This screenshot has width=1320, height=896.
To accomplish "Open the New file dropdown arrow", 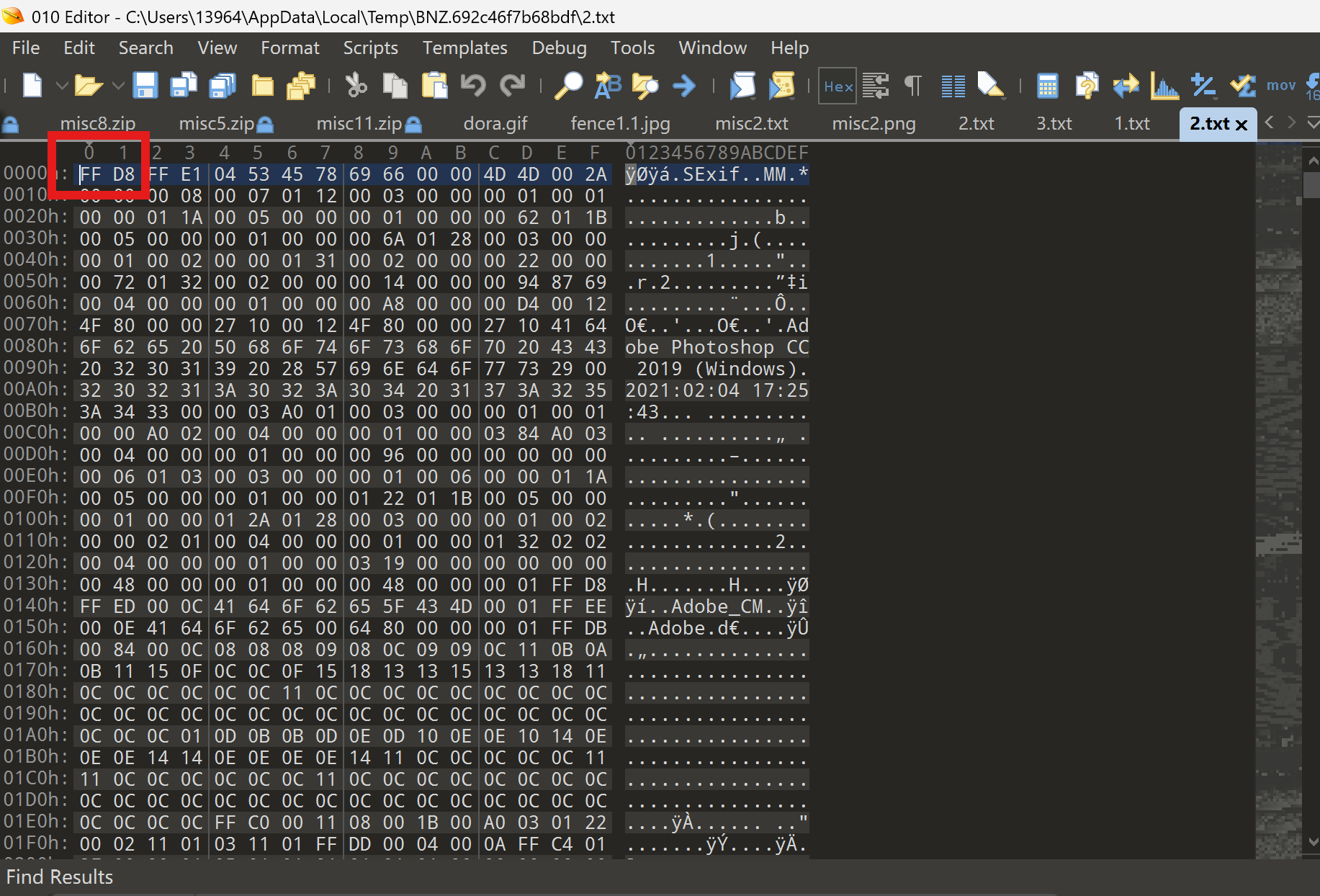I will coord(62,86).
